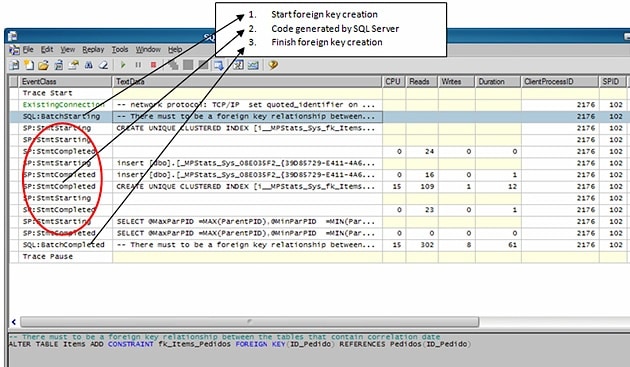
Task: Open the Edit menu
Action: [x=47, y=50]
